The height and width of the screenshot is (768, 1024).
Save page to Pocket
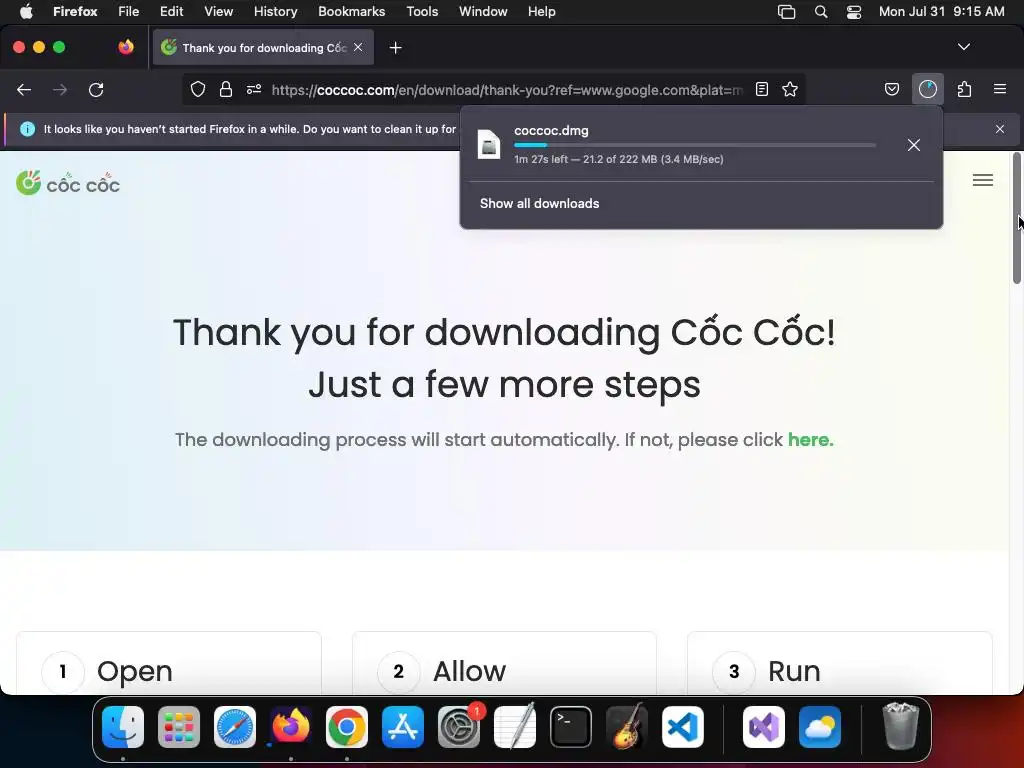coord(891,89)
